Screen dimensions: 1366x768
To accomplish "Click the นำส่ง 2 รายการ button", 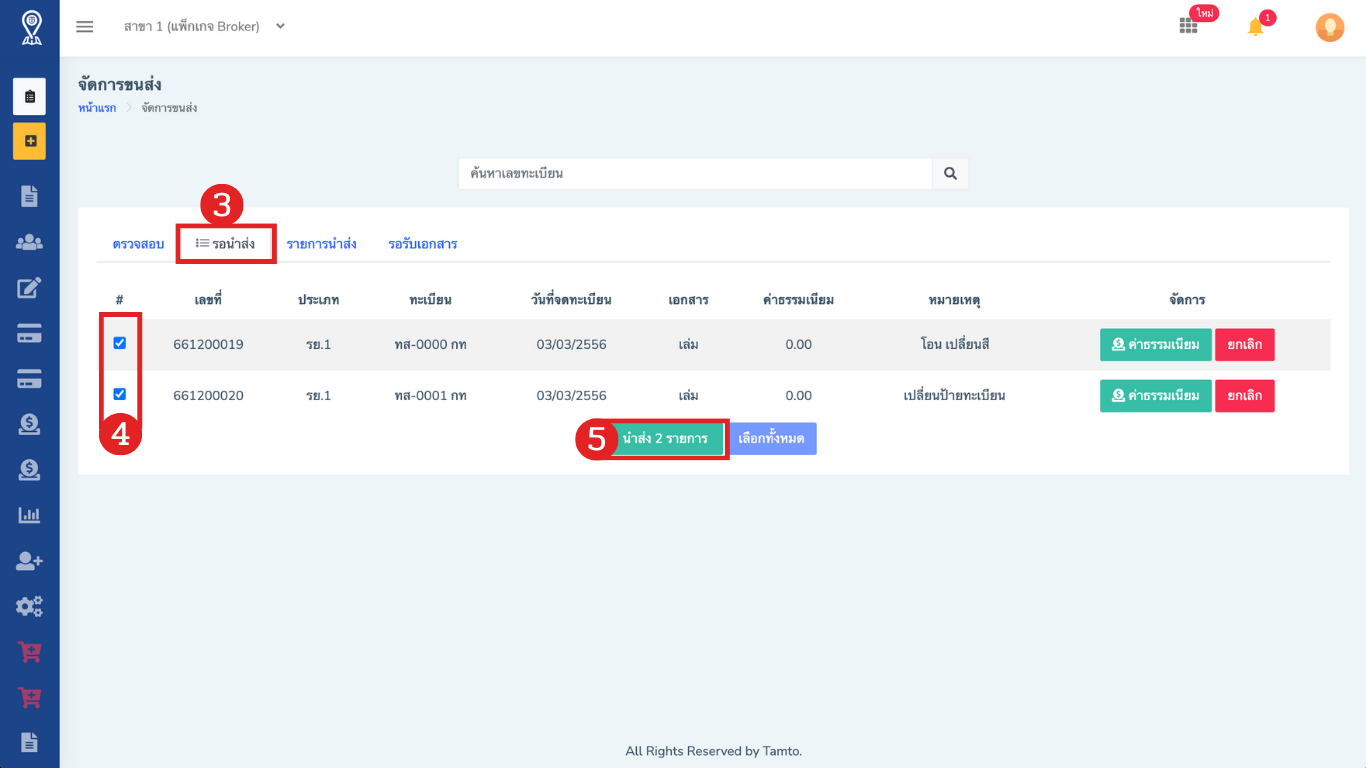I will (x=664, y=439).
